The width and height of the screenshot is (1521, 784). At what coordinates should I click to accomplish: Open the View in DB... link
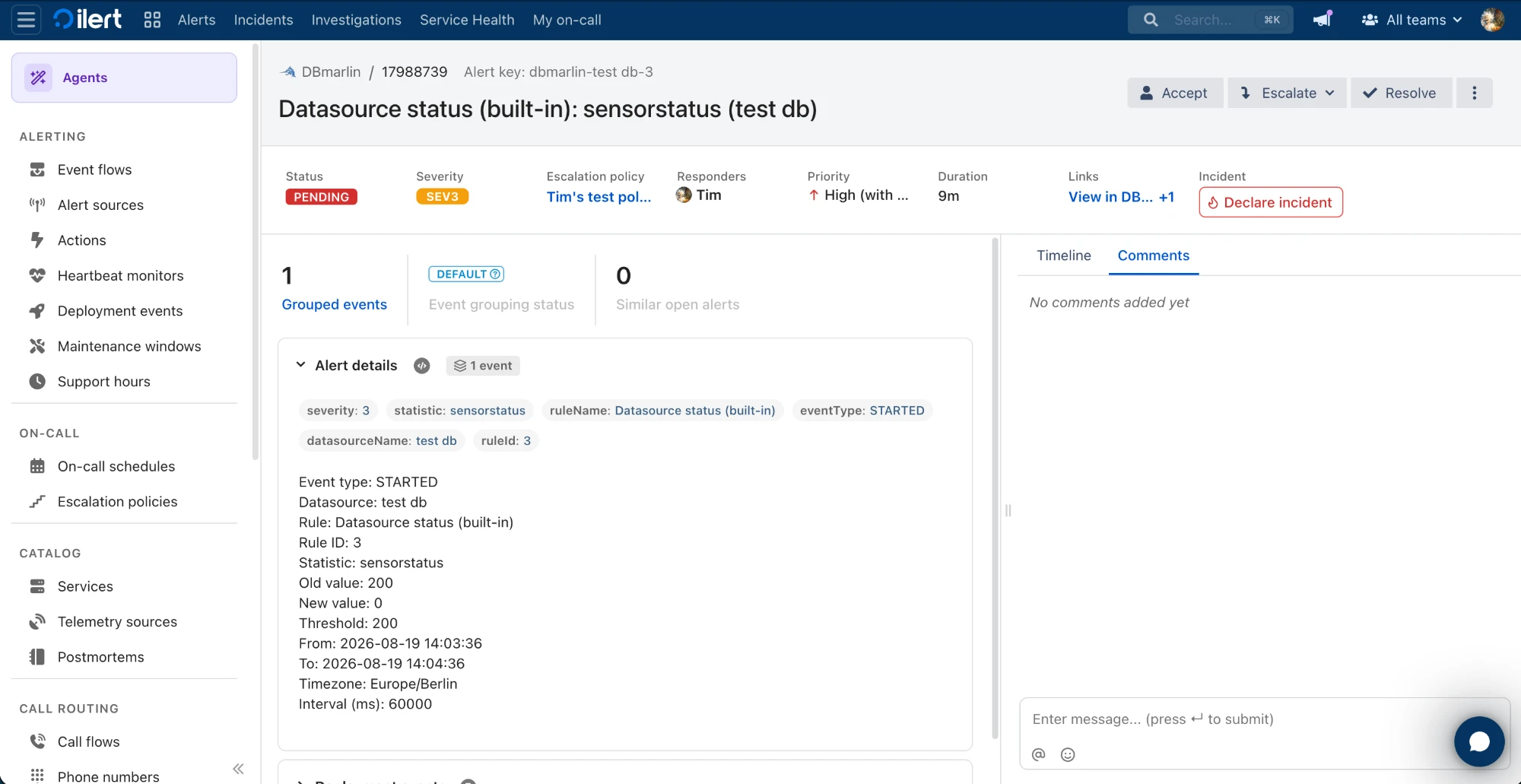pyautogui.click(x=1110, y=197)
